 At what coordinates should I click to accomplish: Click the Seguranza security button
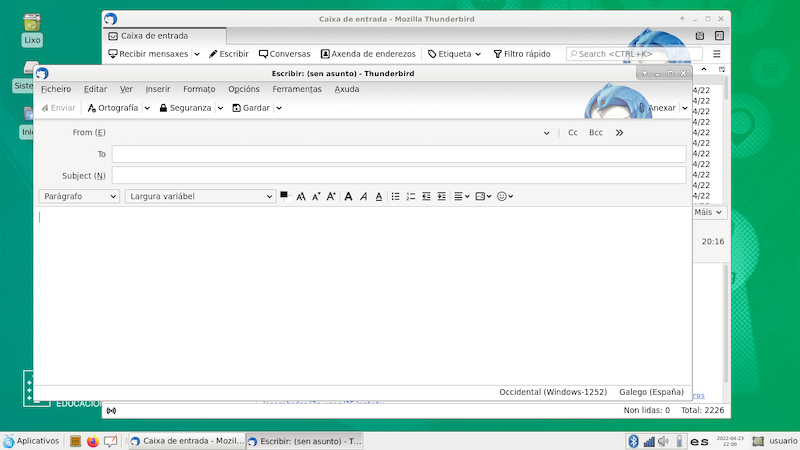pyautogui.click(x=185, y=108)
